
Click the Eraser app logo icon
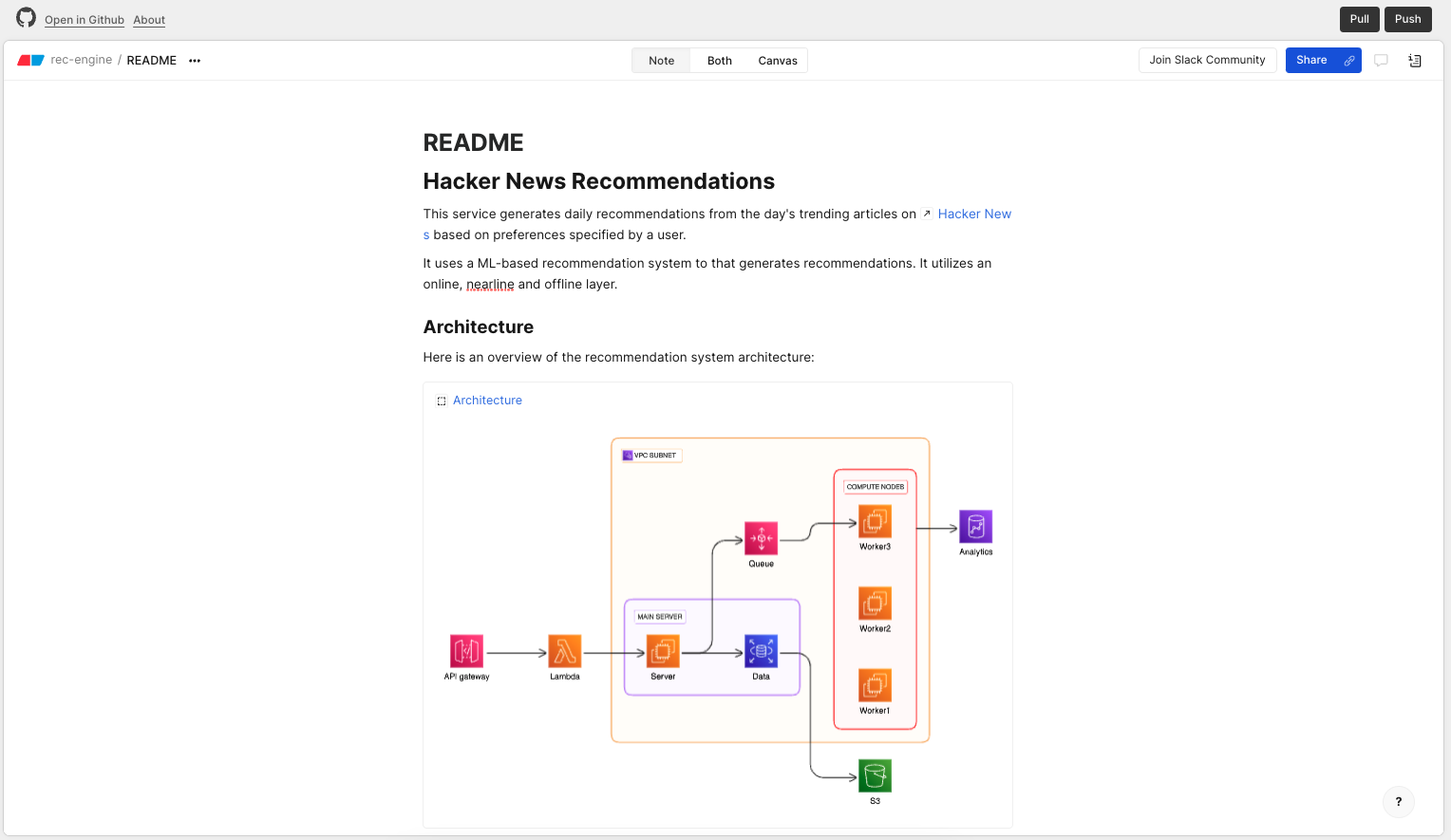tap(30, 60)
